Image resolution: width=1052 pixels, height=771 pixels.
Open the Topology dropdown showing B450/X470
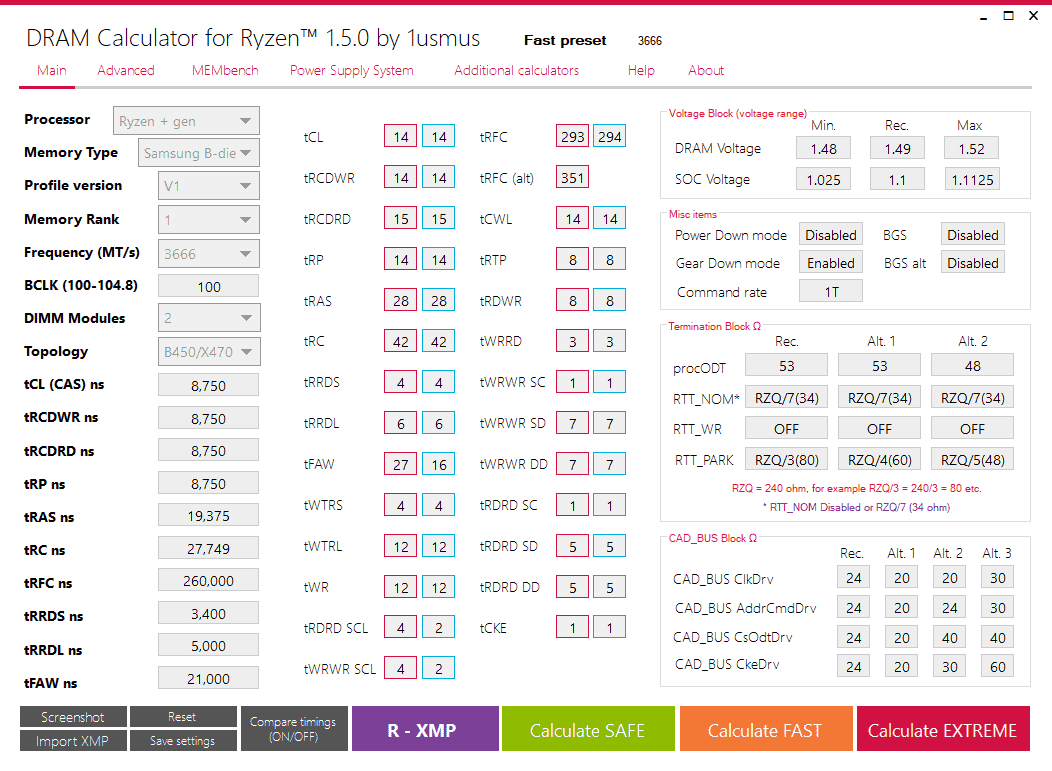[x=208, y=351]
